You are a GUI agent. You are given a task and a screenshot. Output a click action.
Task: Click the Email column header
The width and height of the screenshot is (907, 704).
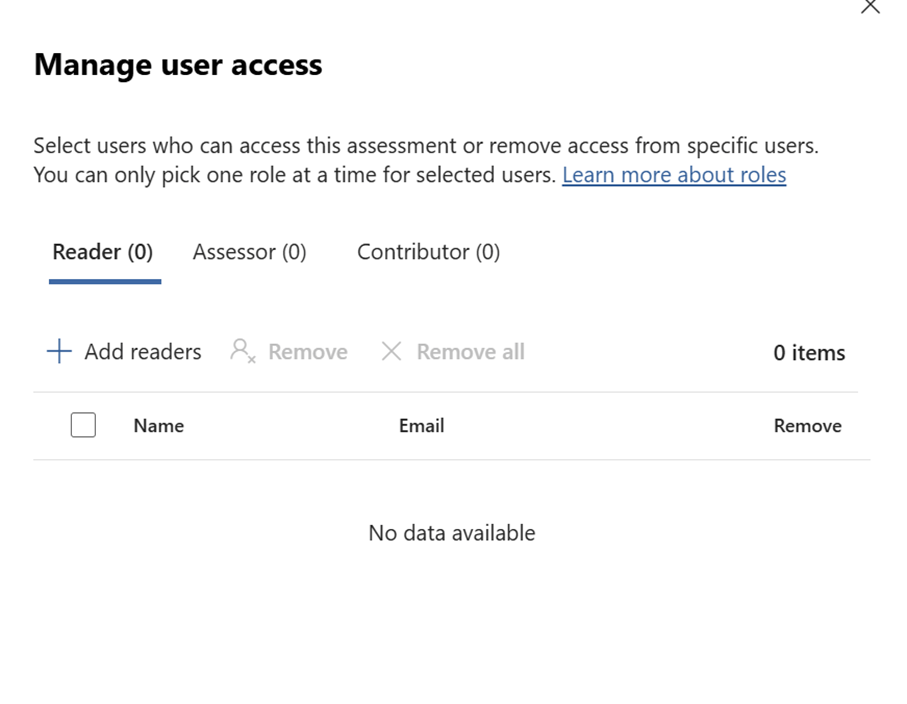click(421, 426)
